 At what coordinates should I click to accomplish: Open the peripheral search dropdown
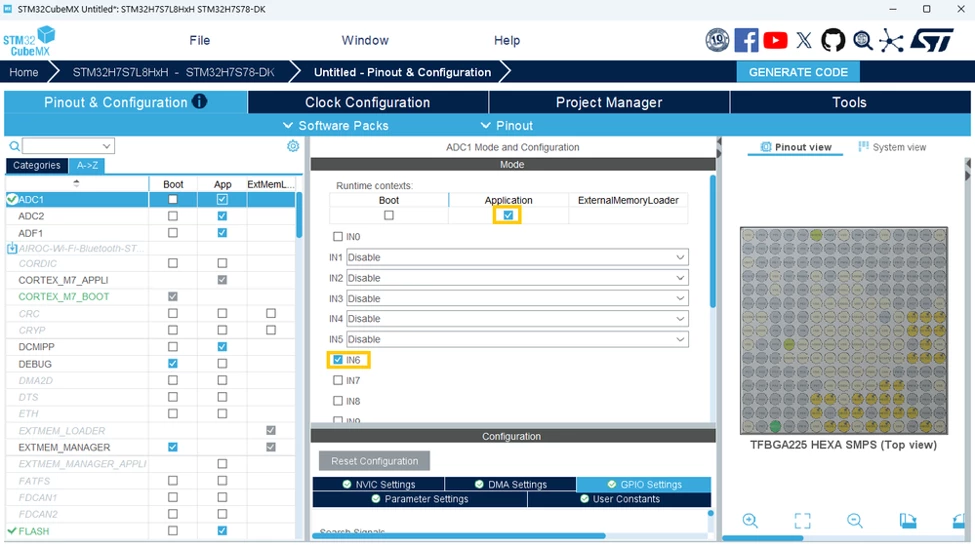click(68, 146)
